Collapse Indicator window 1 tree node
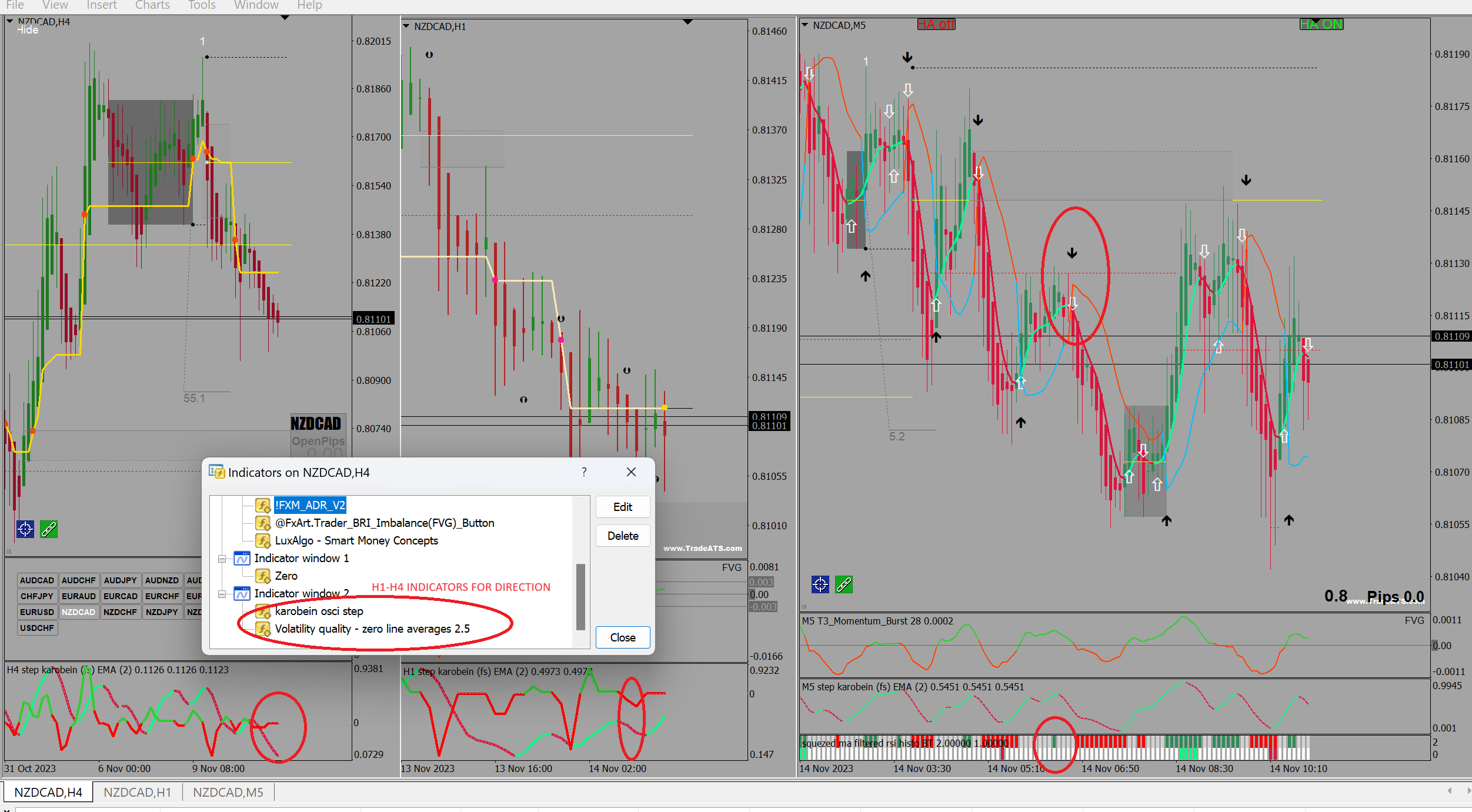Viewport: 1472px width, 812px height. pyautogui.click(x=222, y=559)
